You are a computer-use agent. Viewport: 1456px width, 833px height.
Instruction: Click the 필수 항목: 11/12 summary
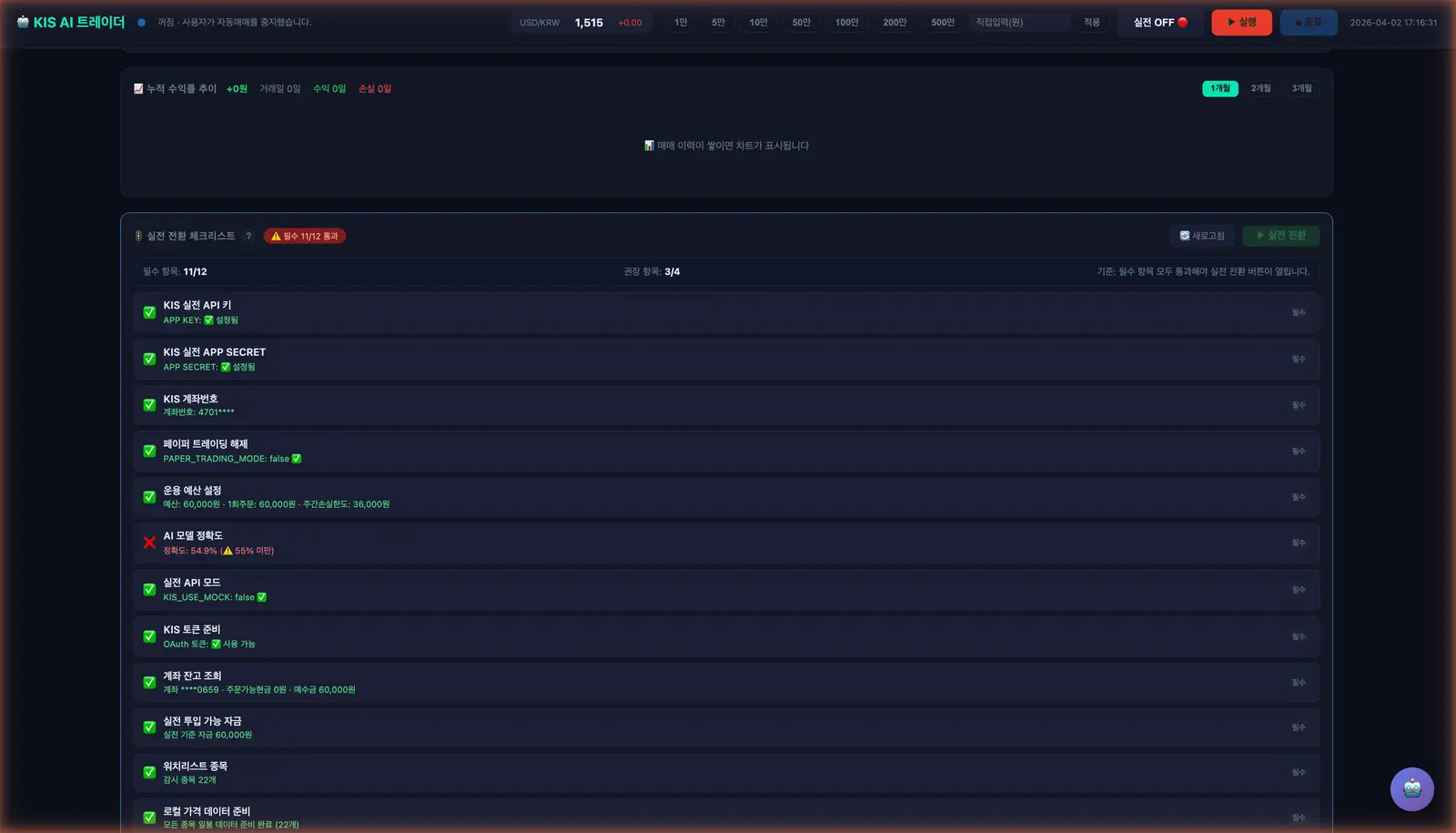point(175,271)
